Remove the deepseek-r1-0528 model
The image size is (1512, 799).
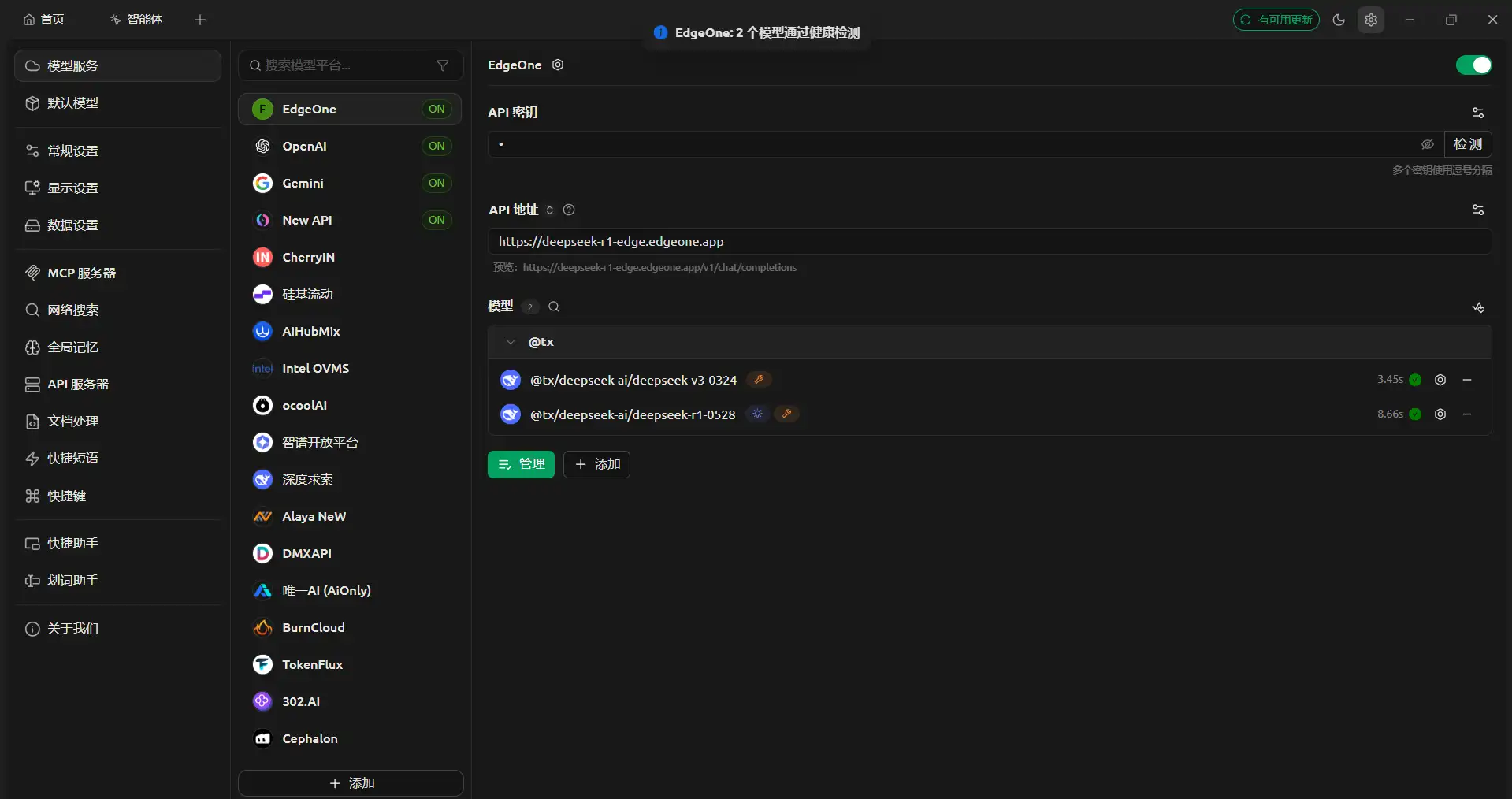[x=1466, y=414]
